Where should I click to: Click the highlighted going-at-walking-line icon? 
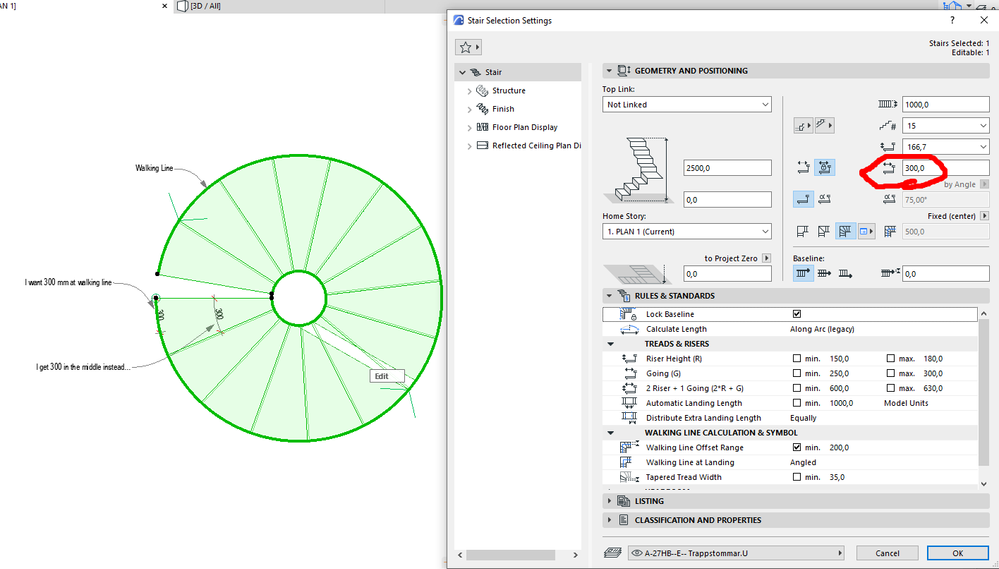[x=826, y=168]
